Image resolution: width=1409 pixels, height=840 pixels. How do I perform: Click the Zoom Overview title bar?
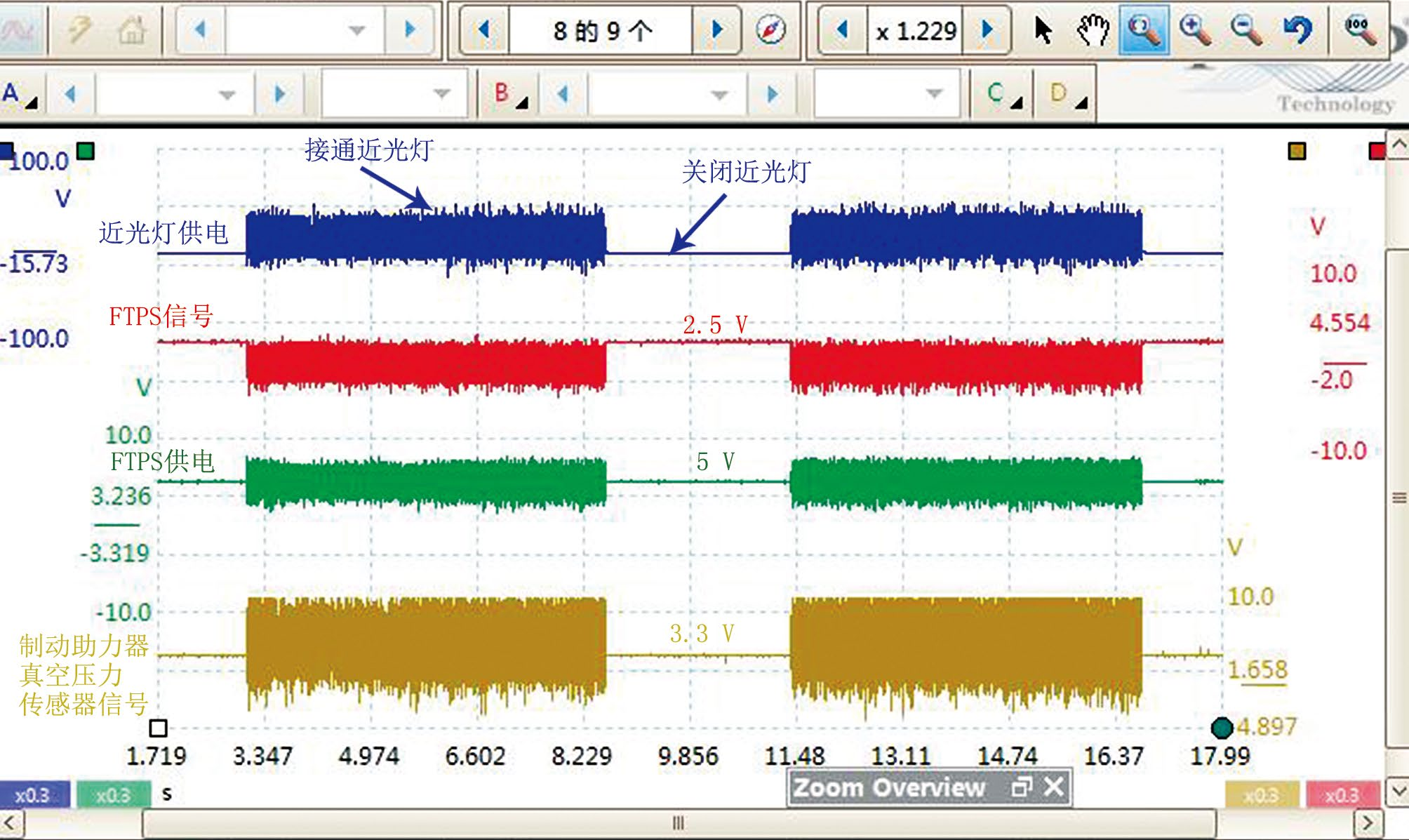[x=929, y=787]
